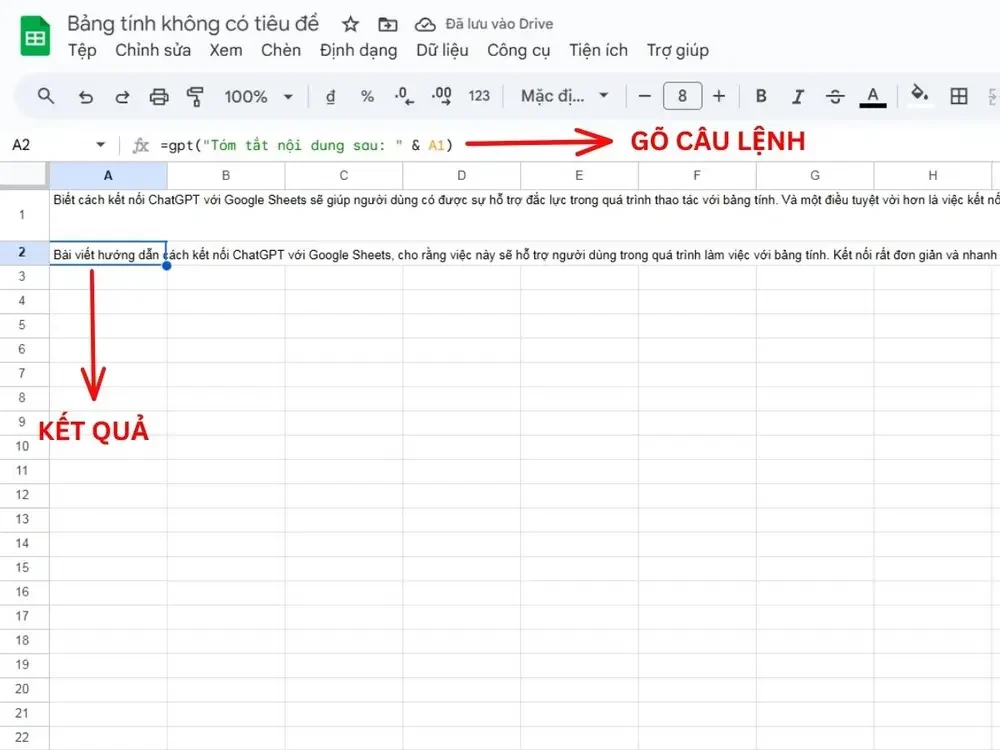Select row 2 header
Image resolution: width=1000 pixels, height=750 pixels.
[24, 253]
